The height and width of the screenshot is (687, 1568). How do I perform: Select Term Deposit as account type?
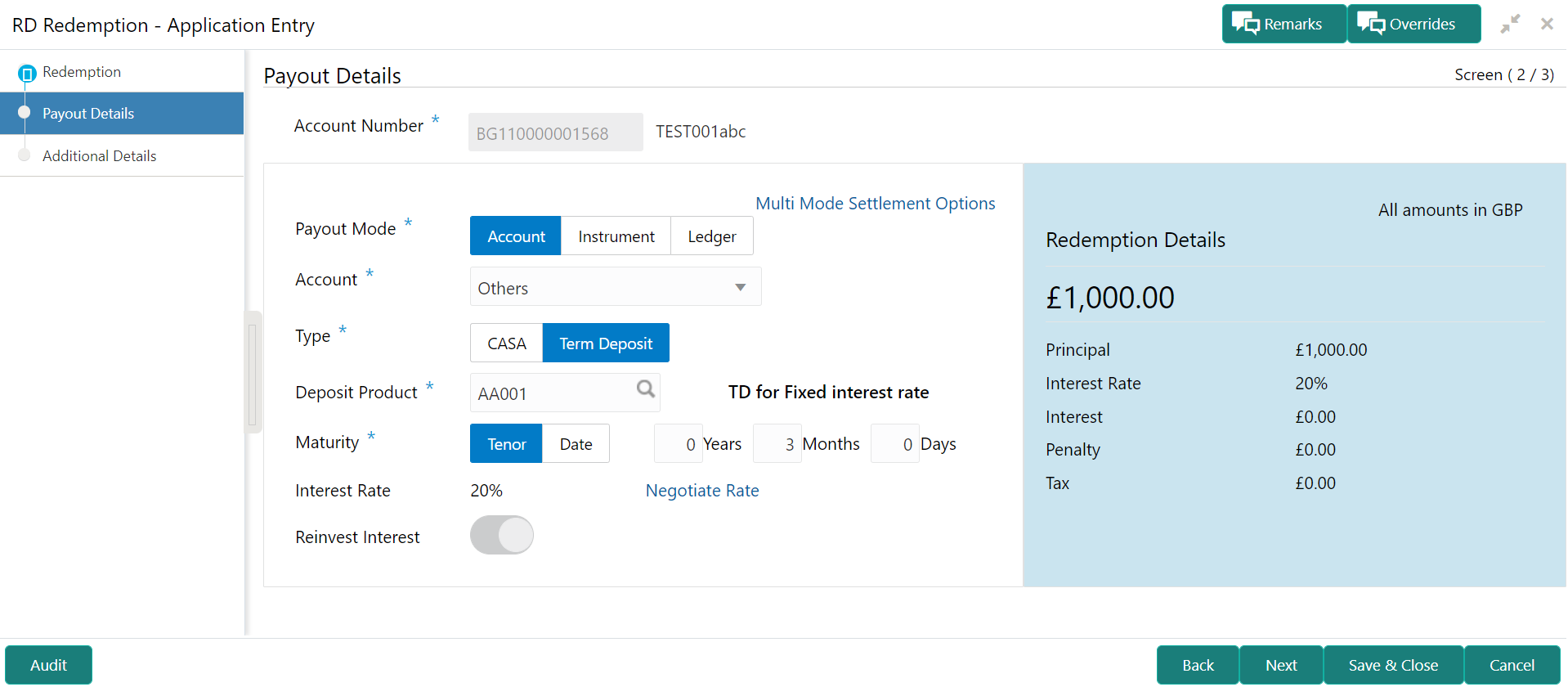[606, 343]
